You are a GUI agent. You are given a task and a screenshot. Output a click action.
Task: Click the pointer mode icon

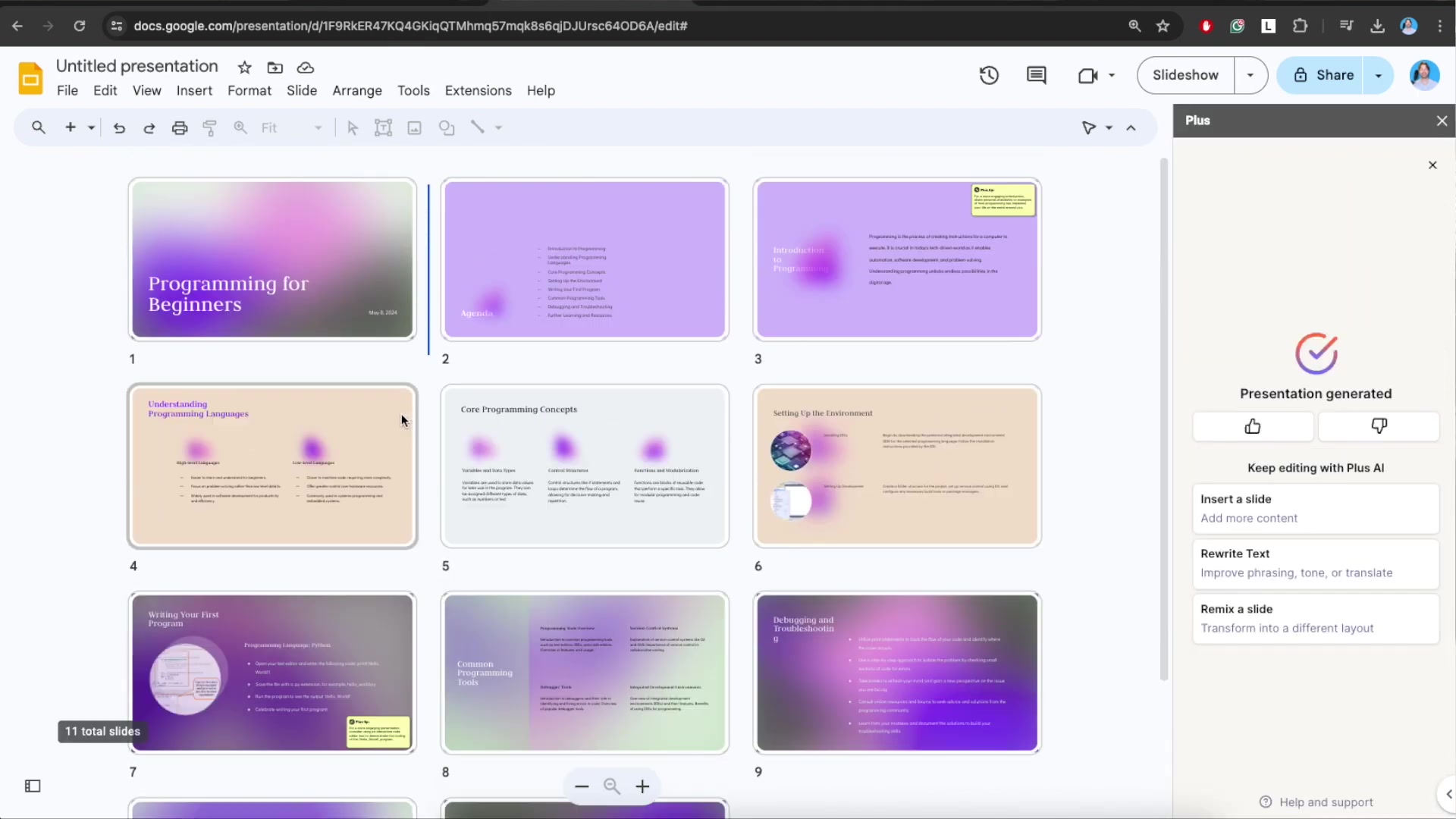coord(1089,127)
